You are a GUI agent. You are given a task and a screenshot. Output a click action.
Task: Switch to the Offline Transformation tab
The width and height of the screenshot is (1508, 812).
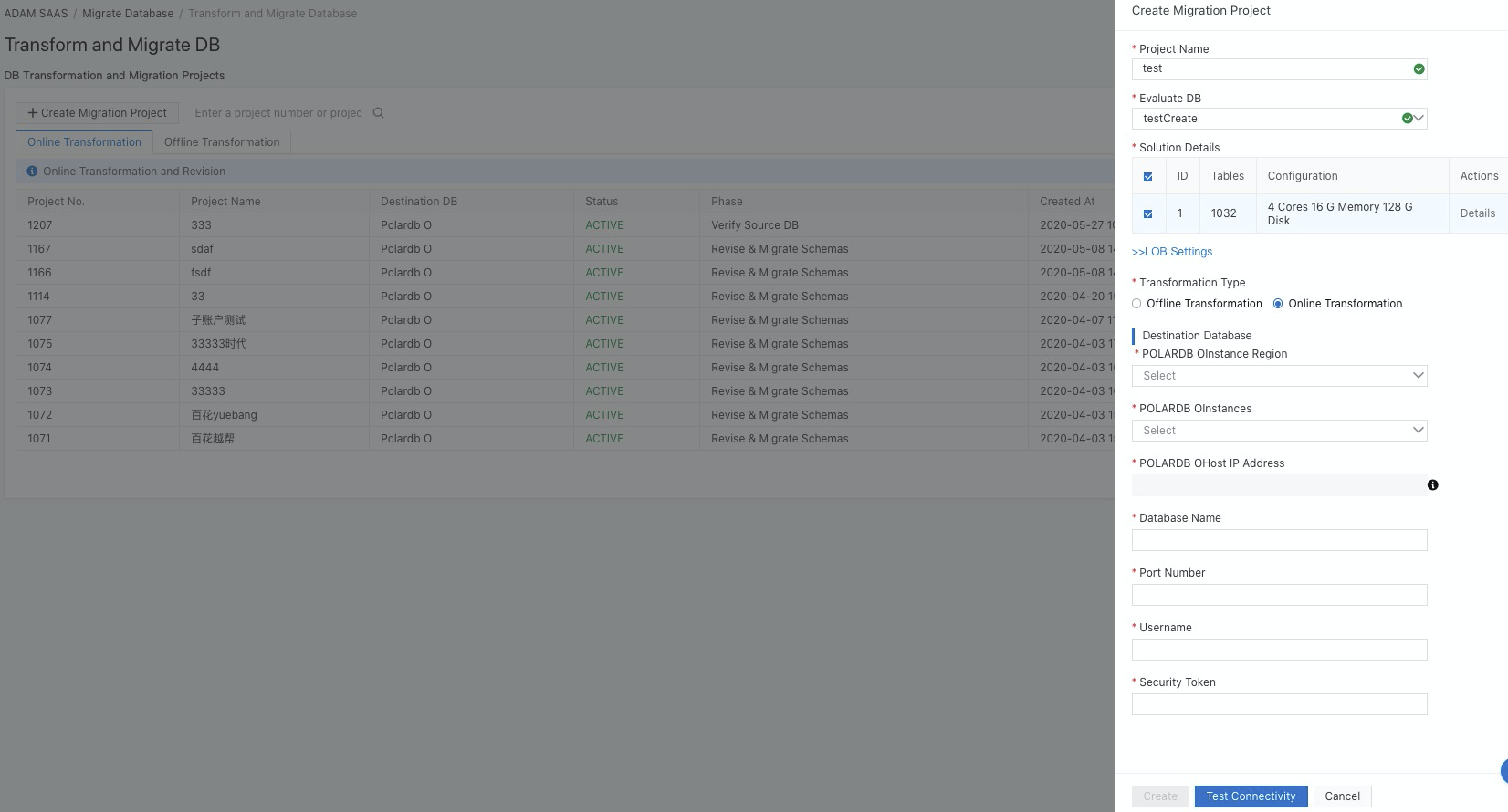[222, 142]
